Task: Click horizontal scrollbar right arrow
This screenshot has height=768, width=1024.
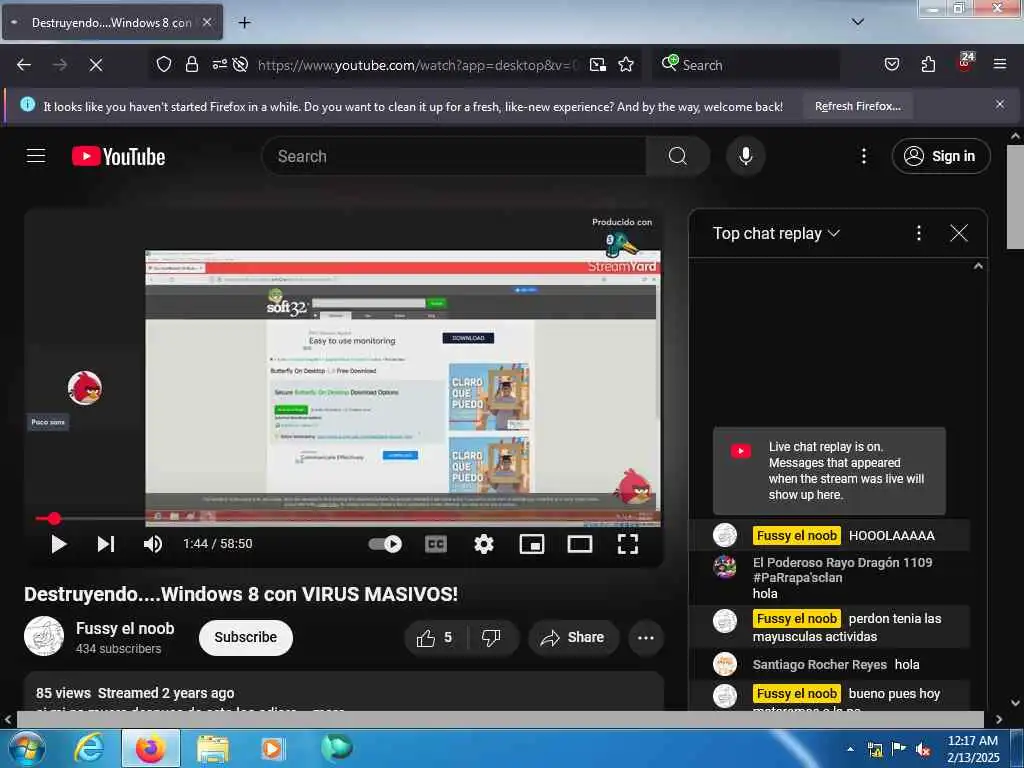Action: tap(998, 719)
